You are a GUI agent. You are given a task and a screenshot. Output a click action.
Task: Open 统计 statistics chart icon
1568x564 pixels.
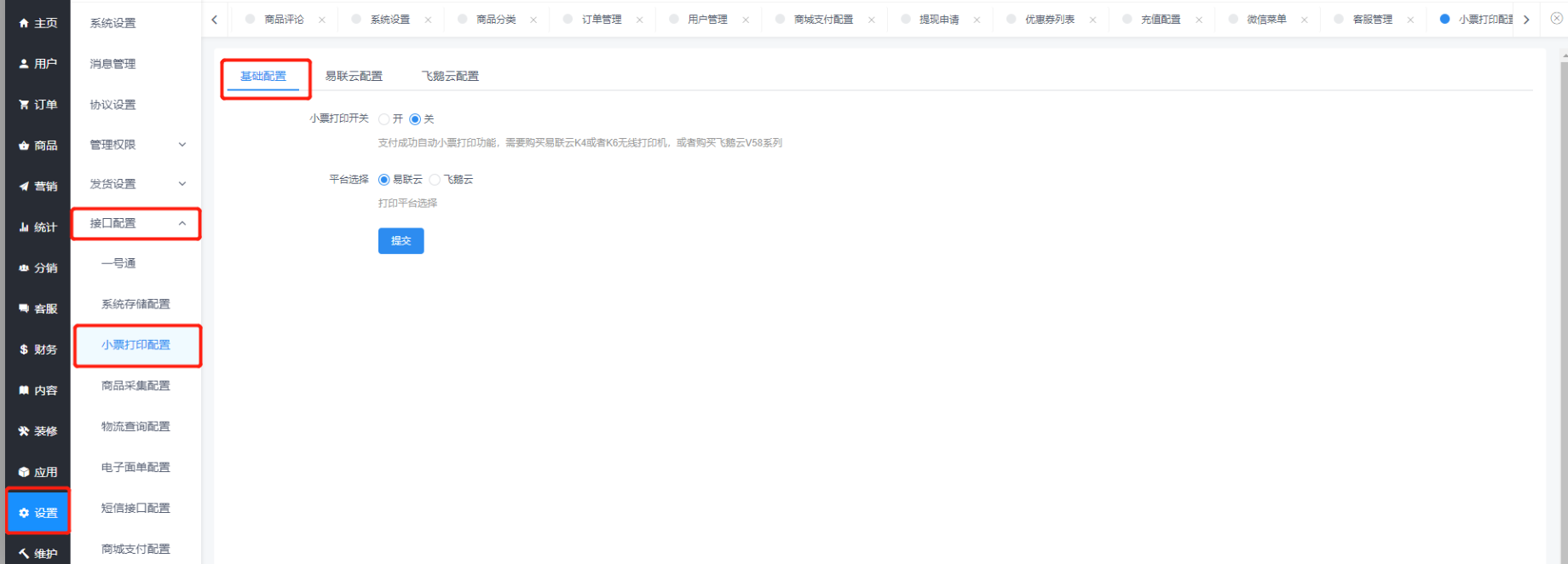[x=24, y=227]
